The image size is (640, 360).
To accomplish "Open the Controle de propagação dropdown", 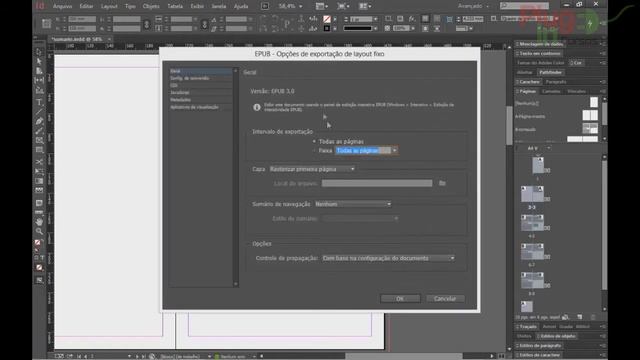I will [x=388, y=258].
